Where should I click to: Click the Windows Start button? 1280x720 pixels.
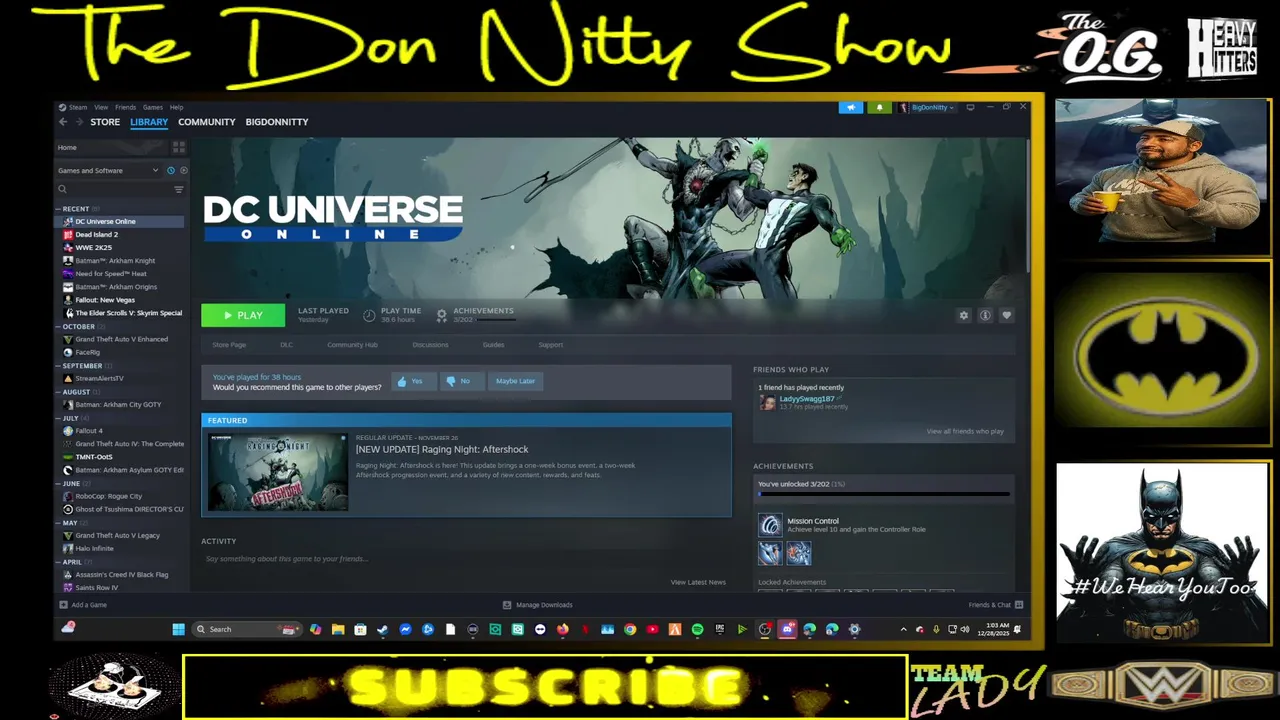coord(178,629)
